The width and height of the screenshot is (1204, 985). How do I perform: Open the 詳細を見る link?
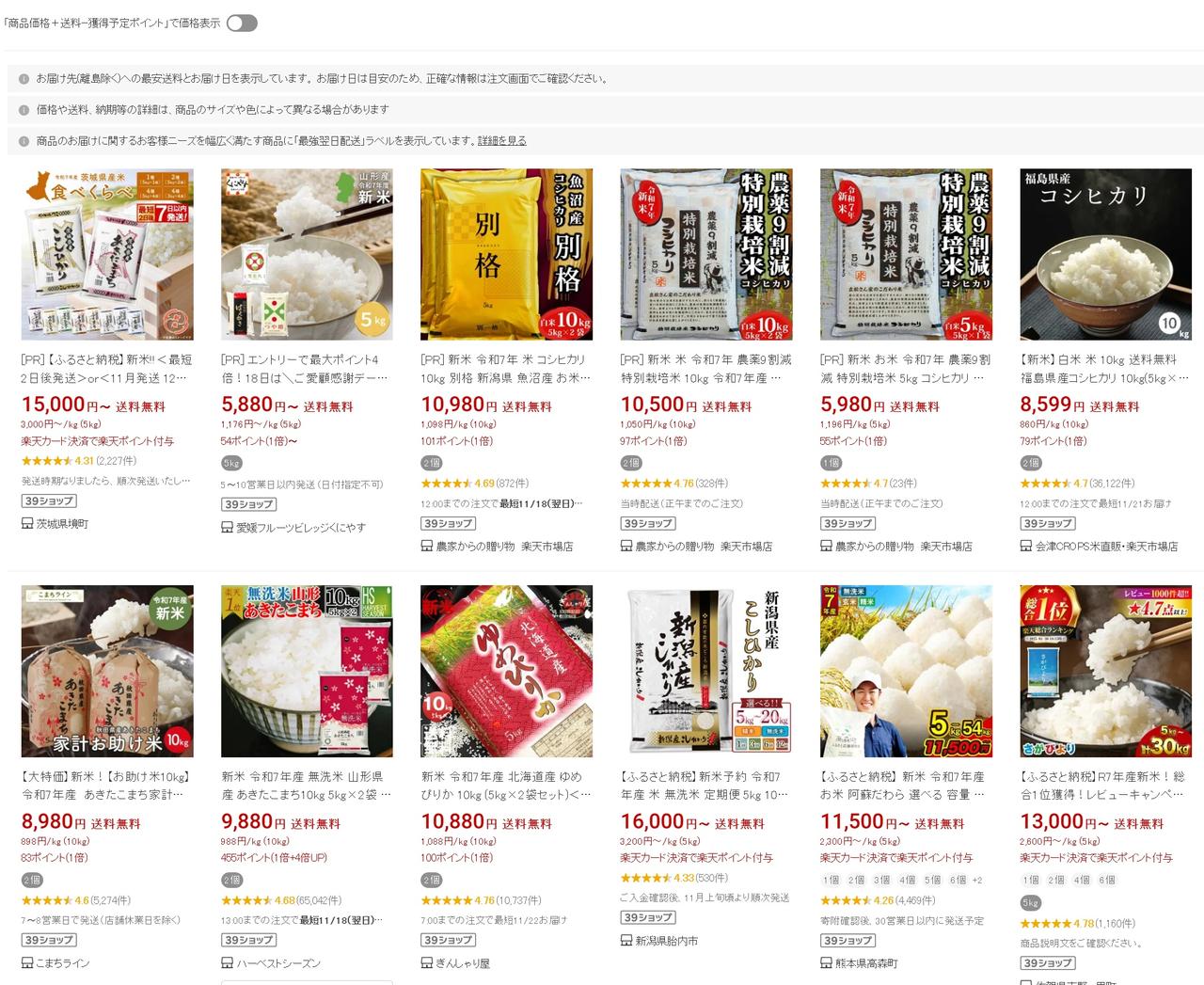[x=502, y=141]
